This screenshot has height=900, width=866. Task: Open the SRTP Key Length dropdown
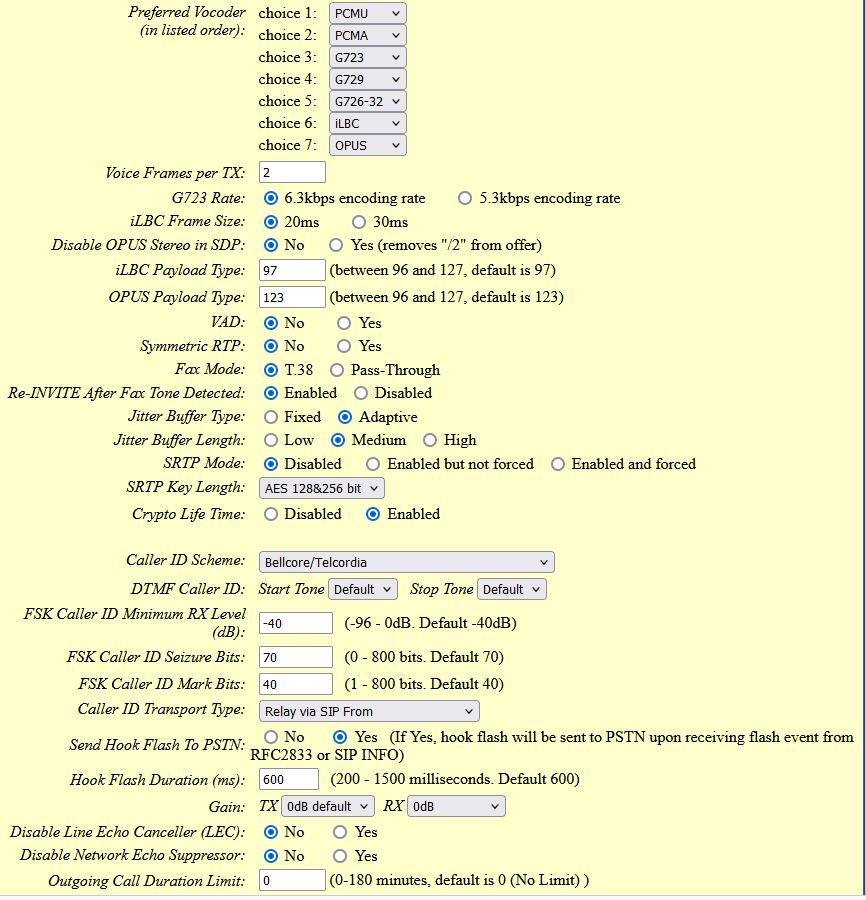(x=321, y=488)
